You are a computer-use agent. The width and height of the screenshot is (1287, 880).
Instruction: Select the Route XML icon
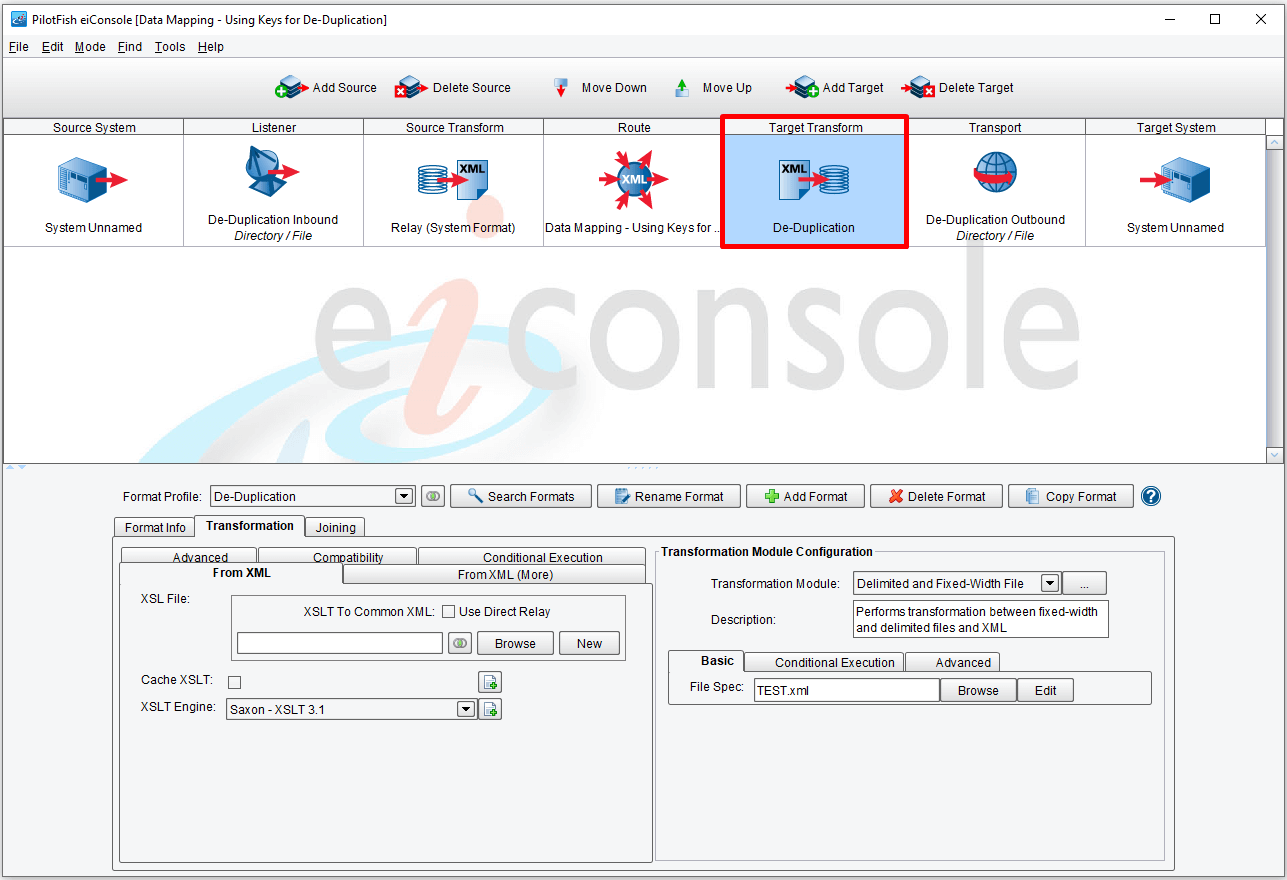pos(633,179)
